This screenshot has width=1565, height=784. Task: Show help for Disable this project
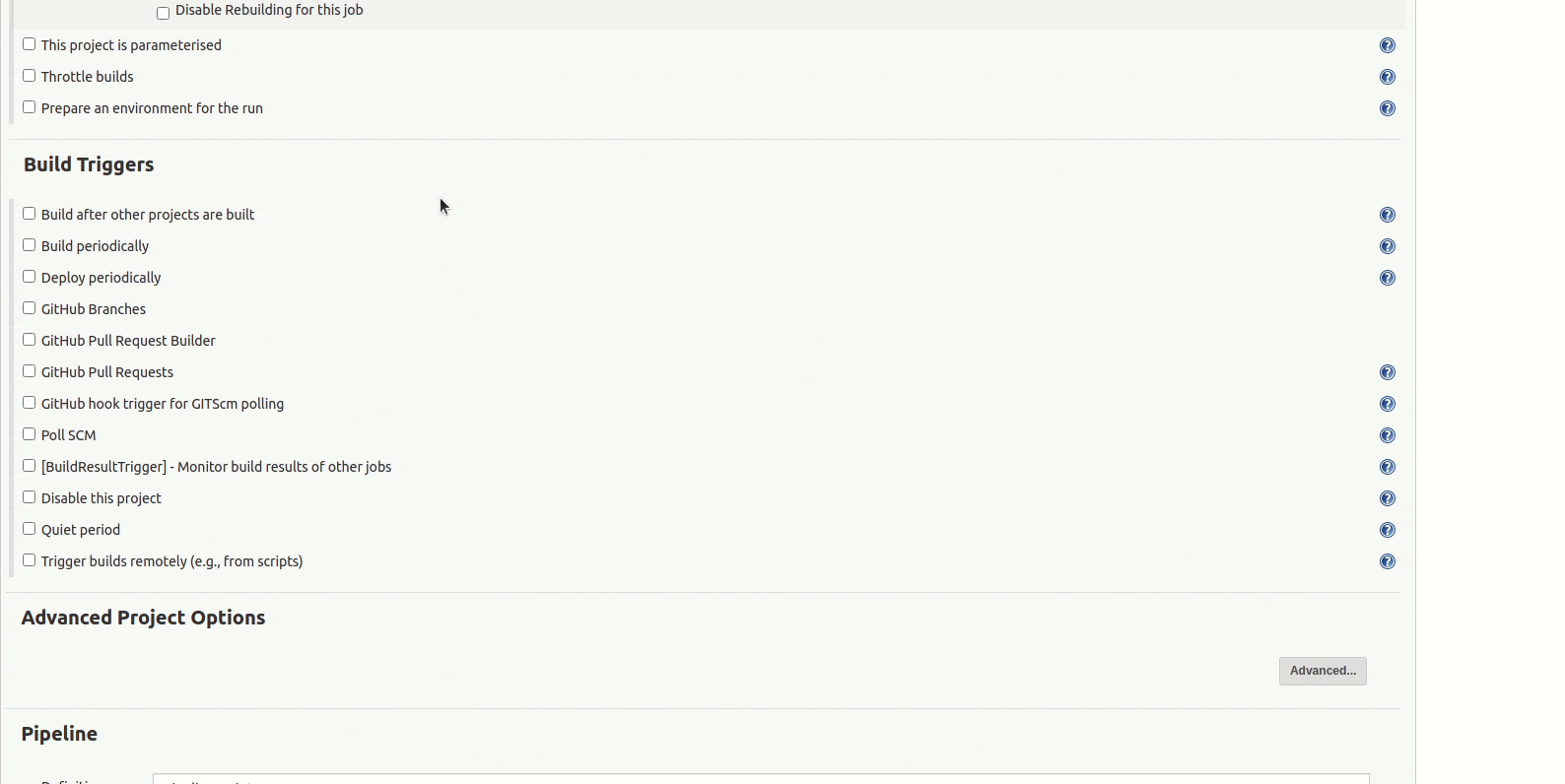coord(1388,498)
